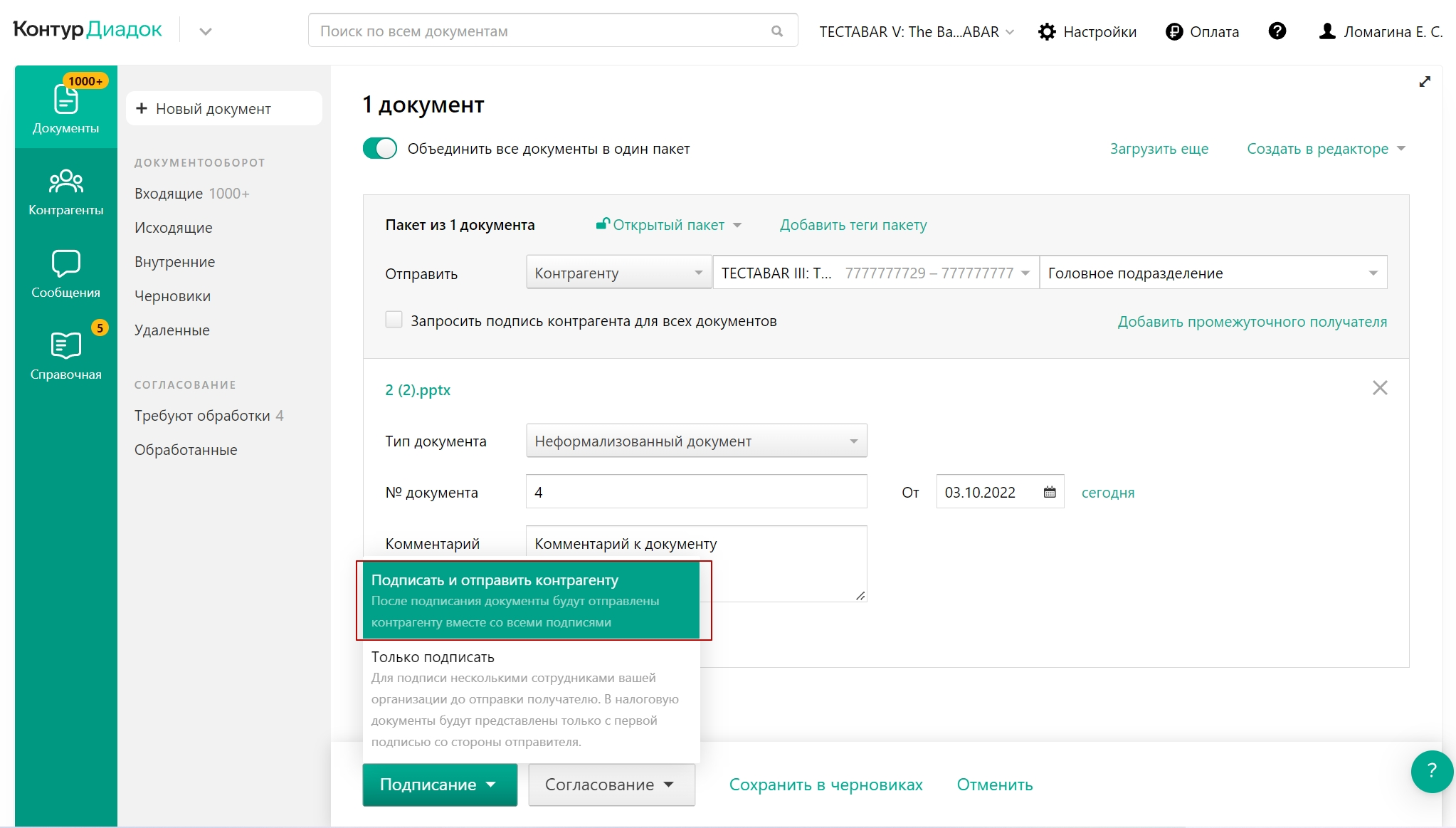
Task: Toggle merging all documents into one packet
Action: tap(380, 149)
